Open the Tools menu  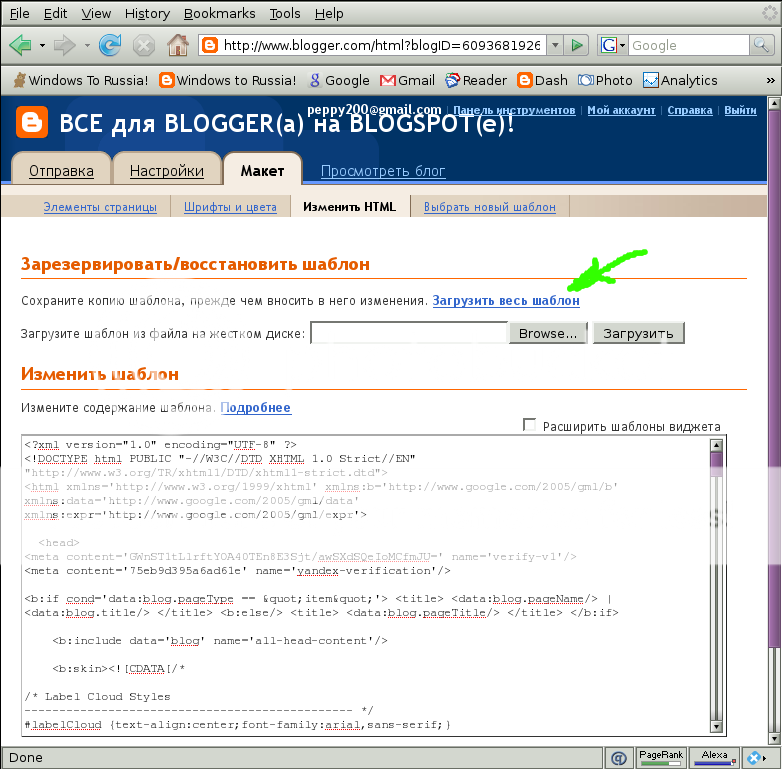click(x=285, y=13)
